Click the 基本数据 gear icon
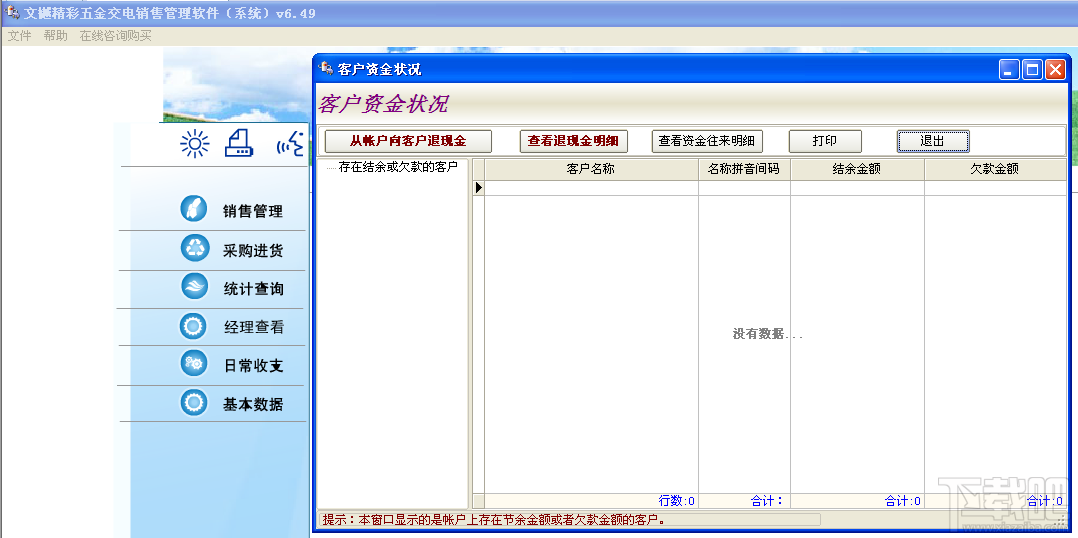This screenshot has height=538, width=1078. [194, 402]
